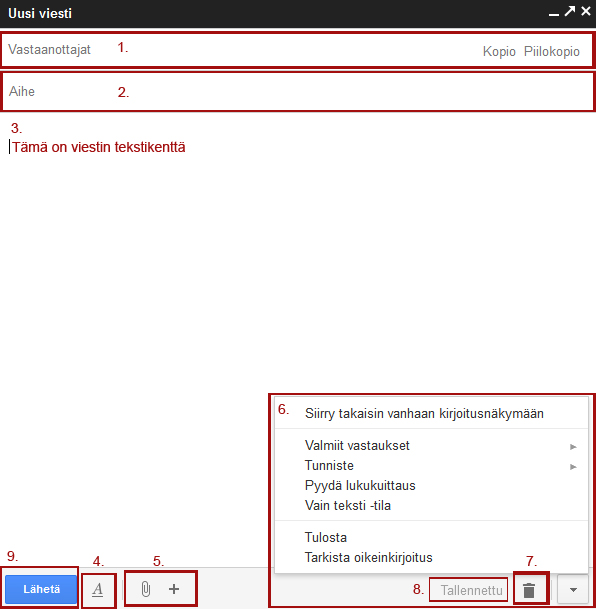Viewport: 596px width, 609px height.
Task: Add a Piilokopio recipient field
Action: (551, 51)
